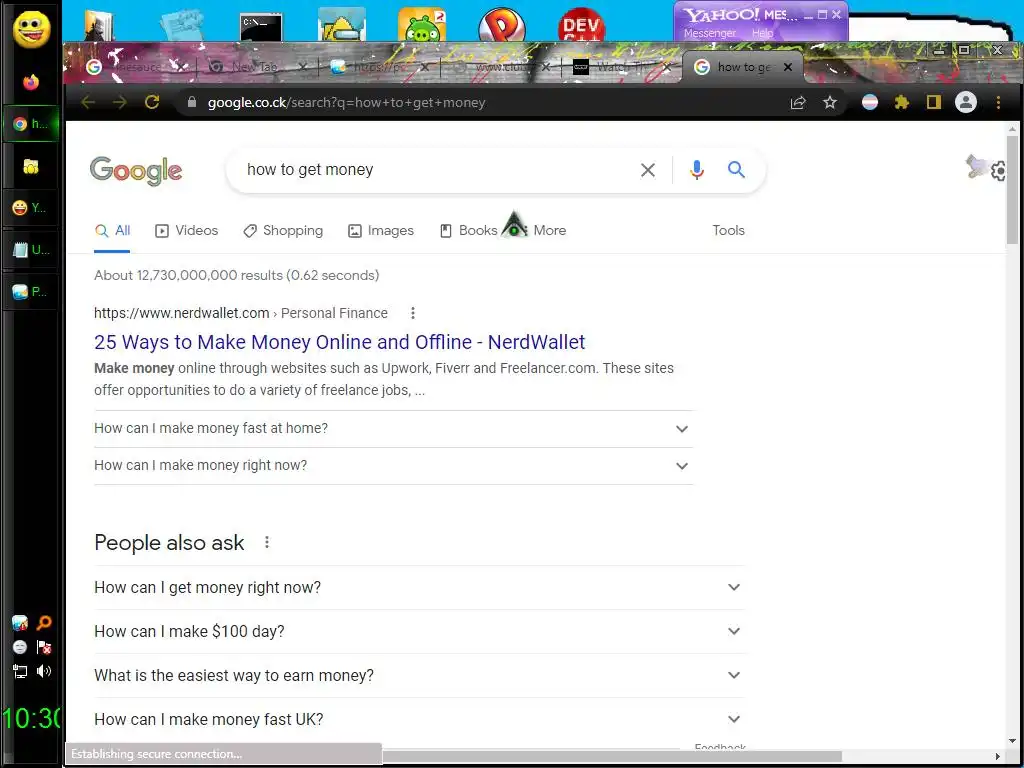Open the green pig game desktop icon
The height and width of the screenshot is (768, 1024).
pyautogui.click(x=422, y=25)
